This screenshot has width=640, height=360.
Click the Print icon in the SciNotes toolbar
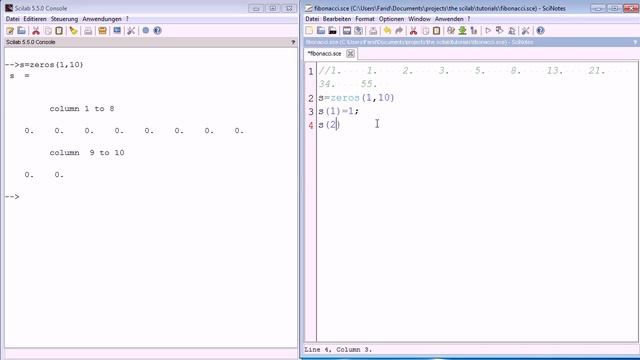[373, 31]
